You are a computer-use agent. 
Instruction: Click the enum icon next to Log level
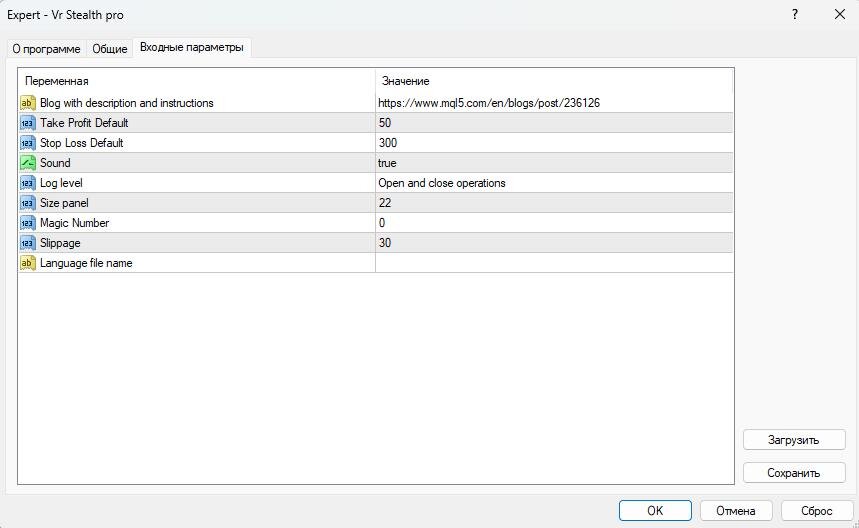pyautogui.click(x=27, y=183)
